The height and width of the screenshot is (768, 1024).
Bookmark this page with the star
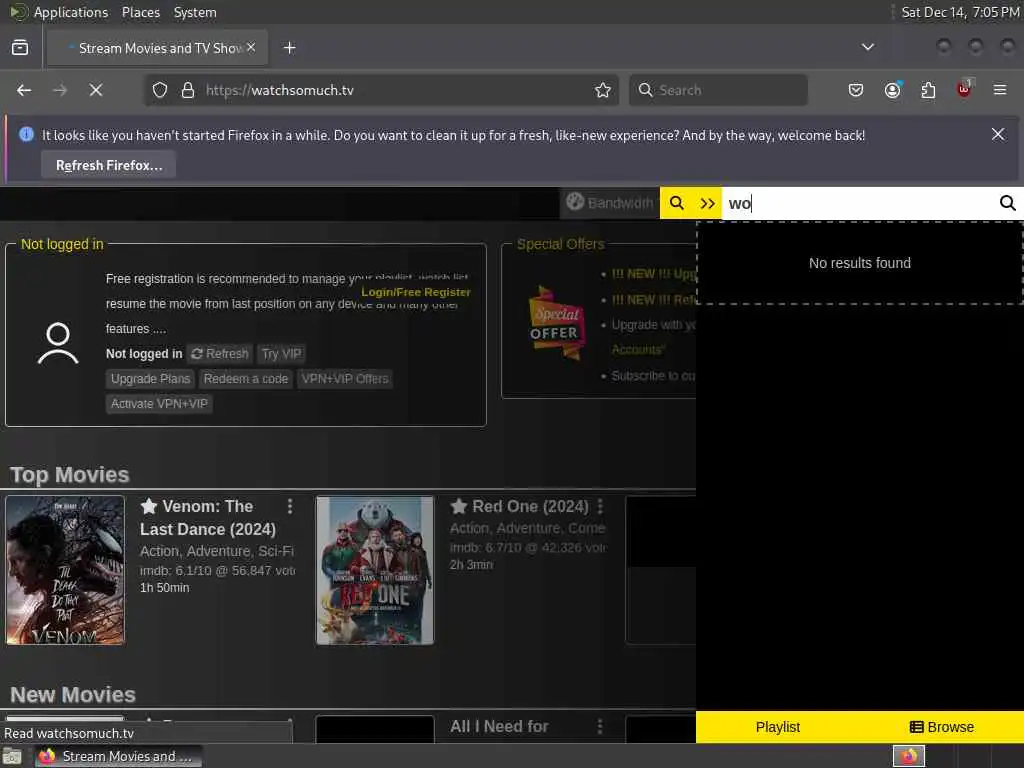(x=603, y=90)
